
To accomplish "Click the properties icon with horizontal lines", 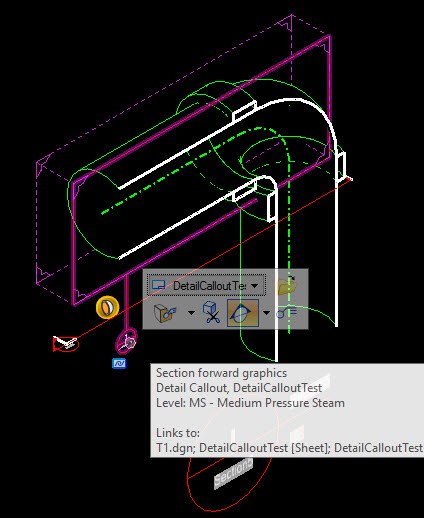I will pyautogui.click(x=287, y=313).
